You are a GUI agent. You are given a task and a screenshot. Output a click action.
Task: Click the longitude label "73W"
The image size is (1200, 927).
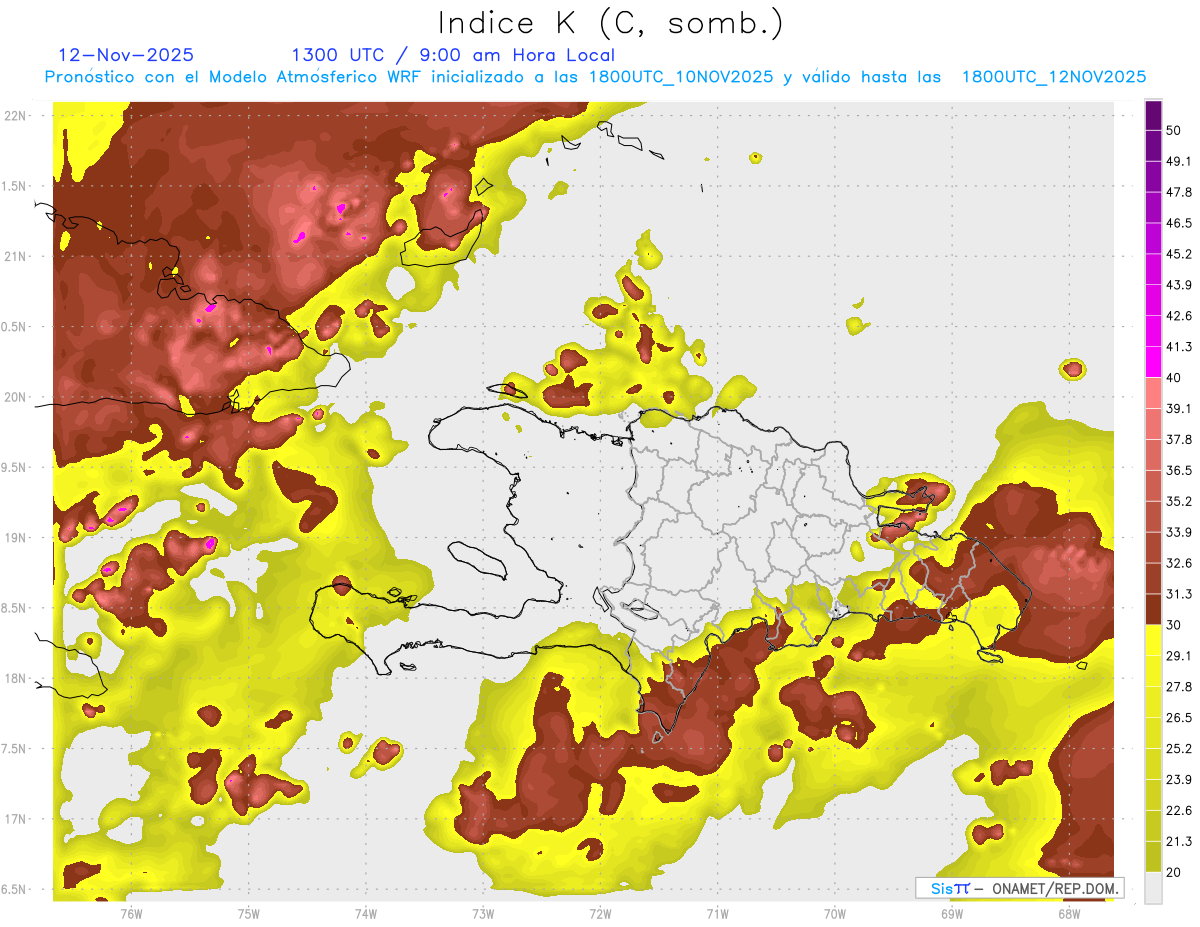pyautogui.click(x=482, y=914)
